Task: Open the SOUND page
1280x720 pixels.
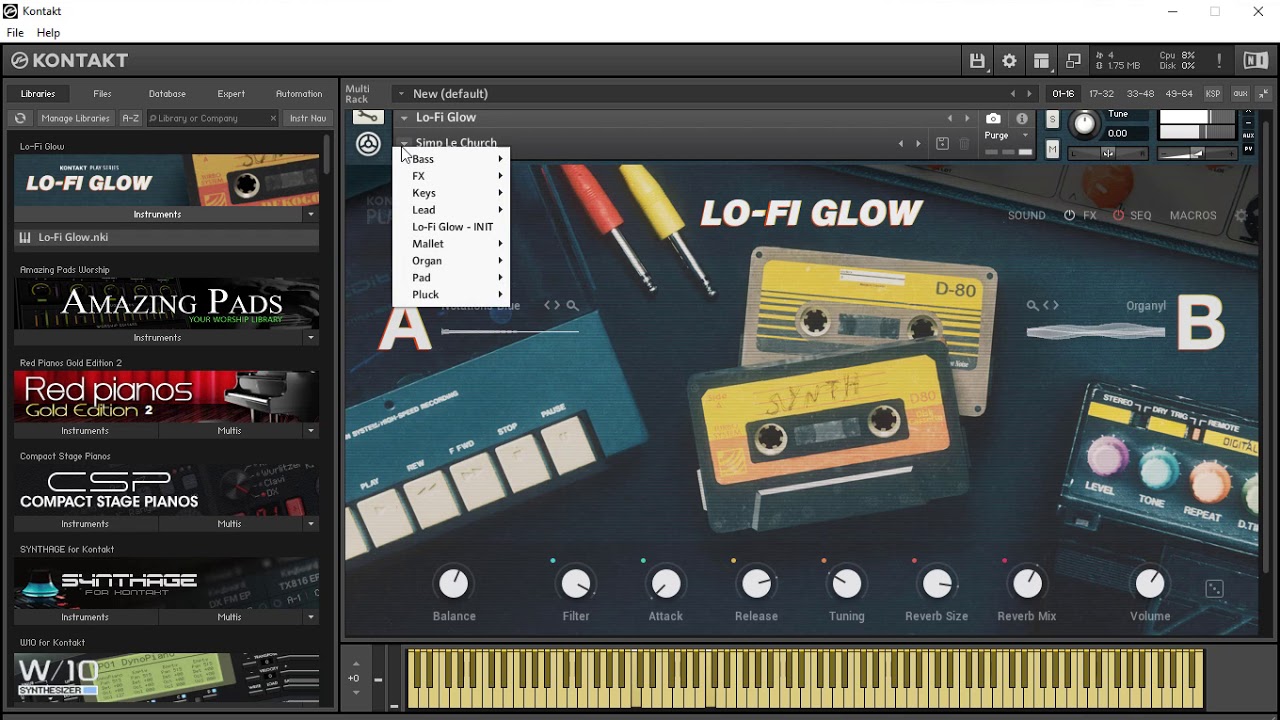Action: click(1027, 216)
